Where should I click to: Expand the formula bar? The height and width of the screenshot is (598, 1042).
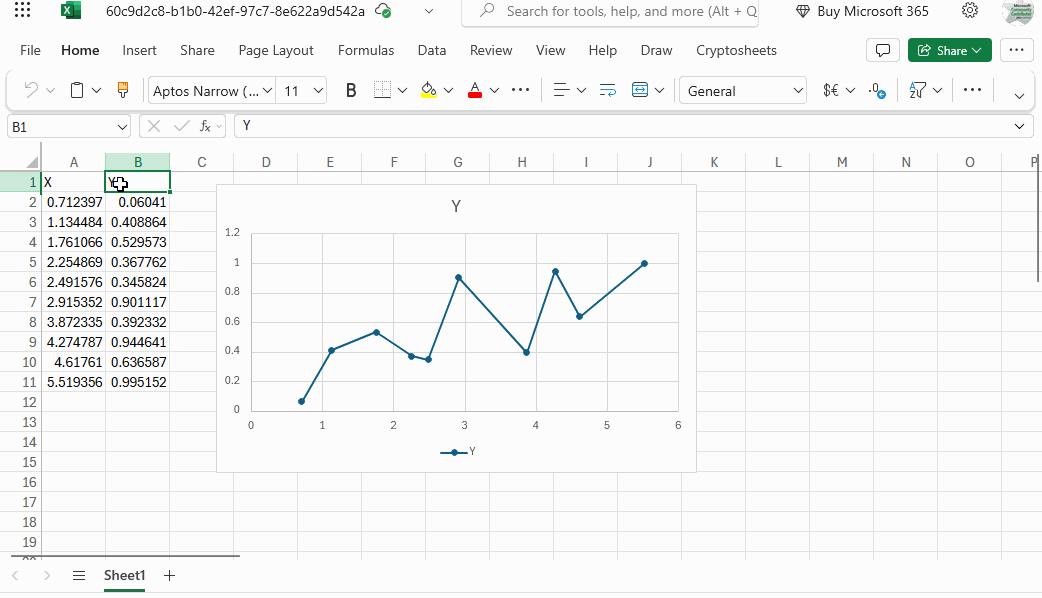pos(1019,126)
